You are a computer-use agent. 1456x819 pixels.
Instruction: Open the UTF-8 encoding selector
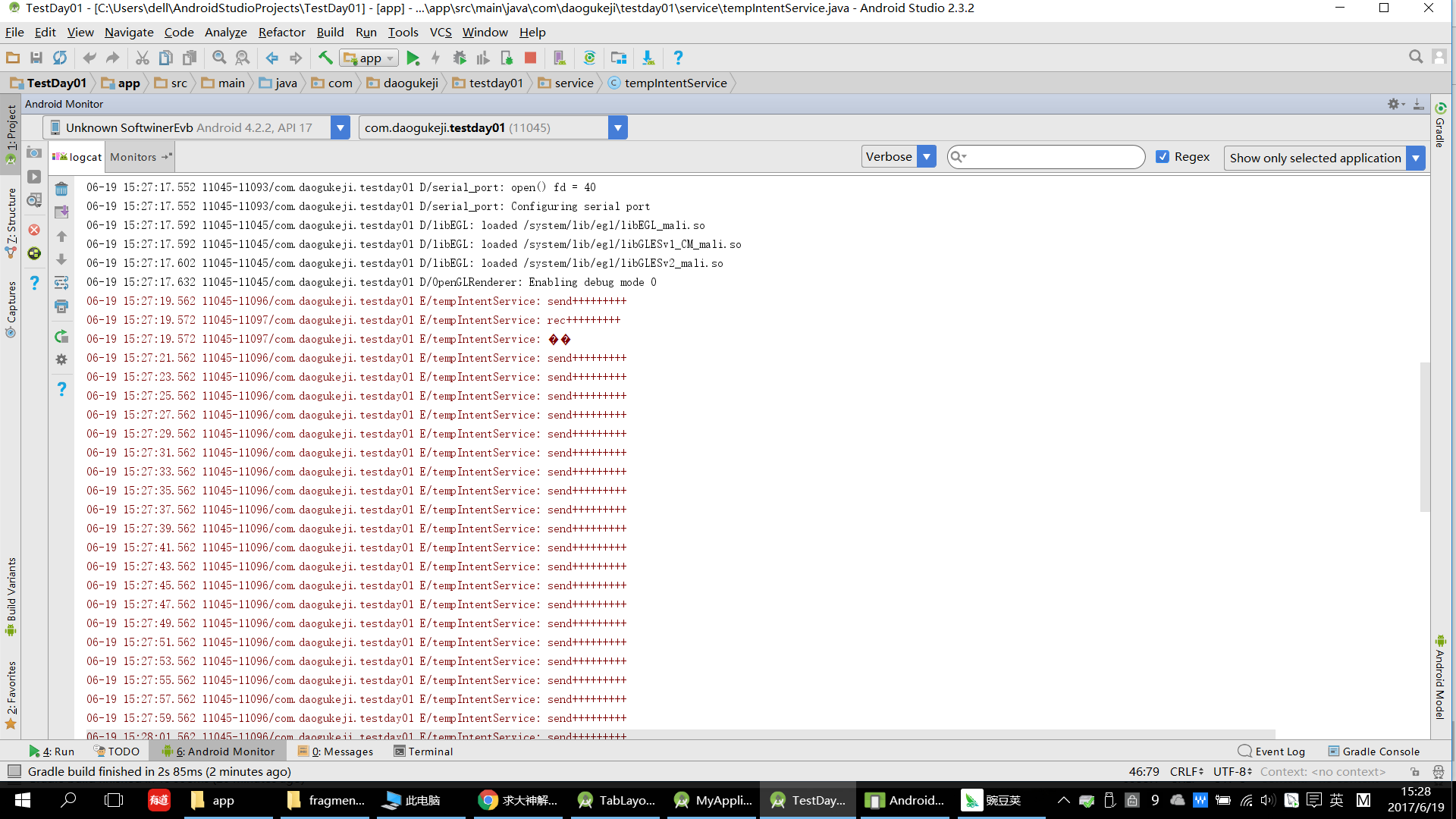(1232, 771)
